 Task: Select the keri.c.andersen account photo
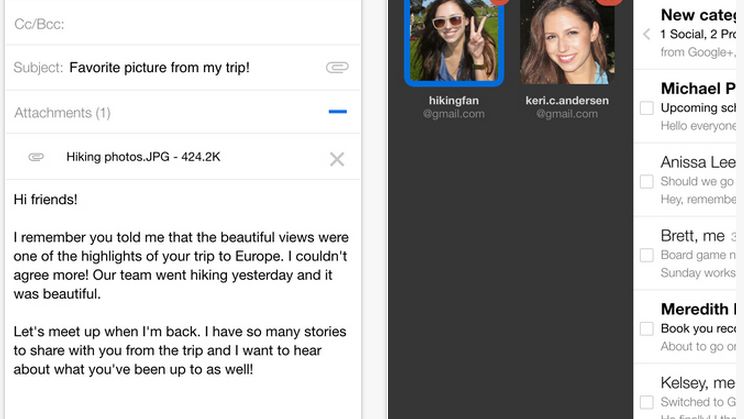point(567,42)
